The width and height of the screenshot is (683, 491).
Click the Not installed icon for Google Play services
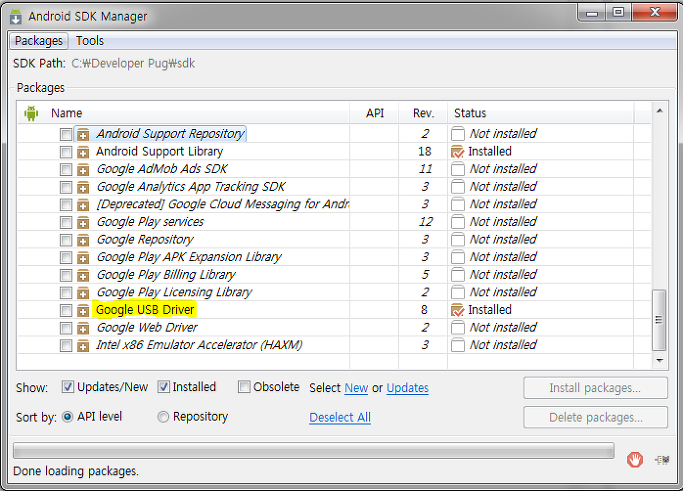coord(458,222)
